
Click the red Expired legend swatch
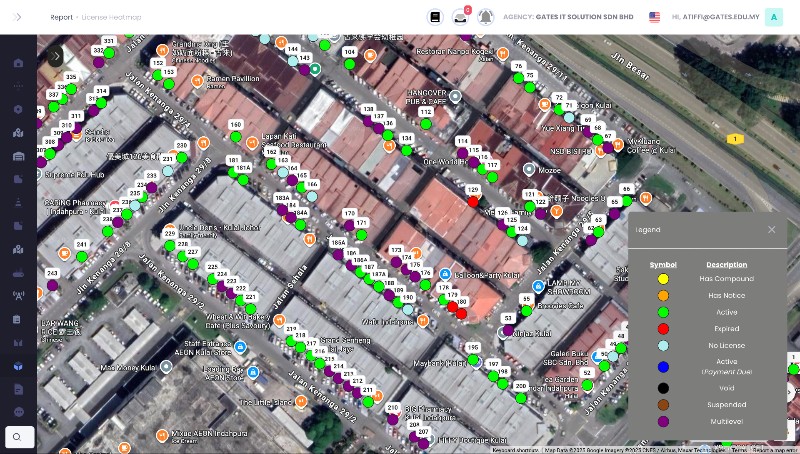[663, 328]
